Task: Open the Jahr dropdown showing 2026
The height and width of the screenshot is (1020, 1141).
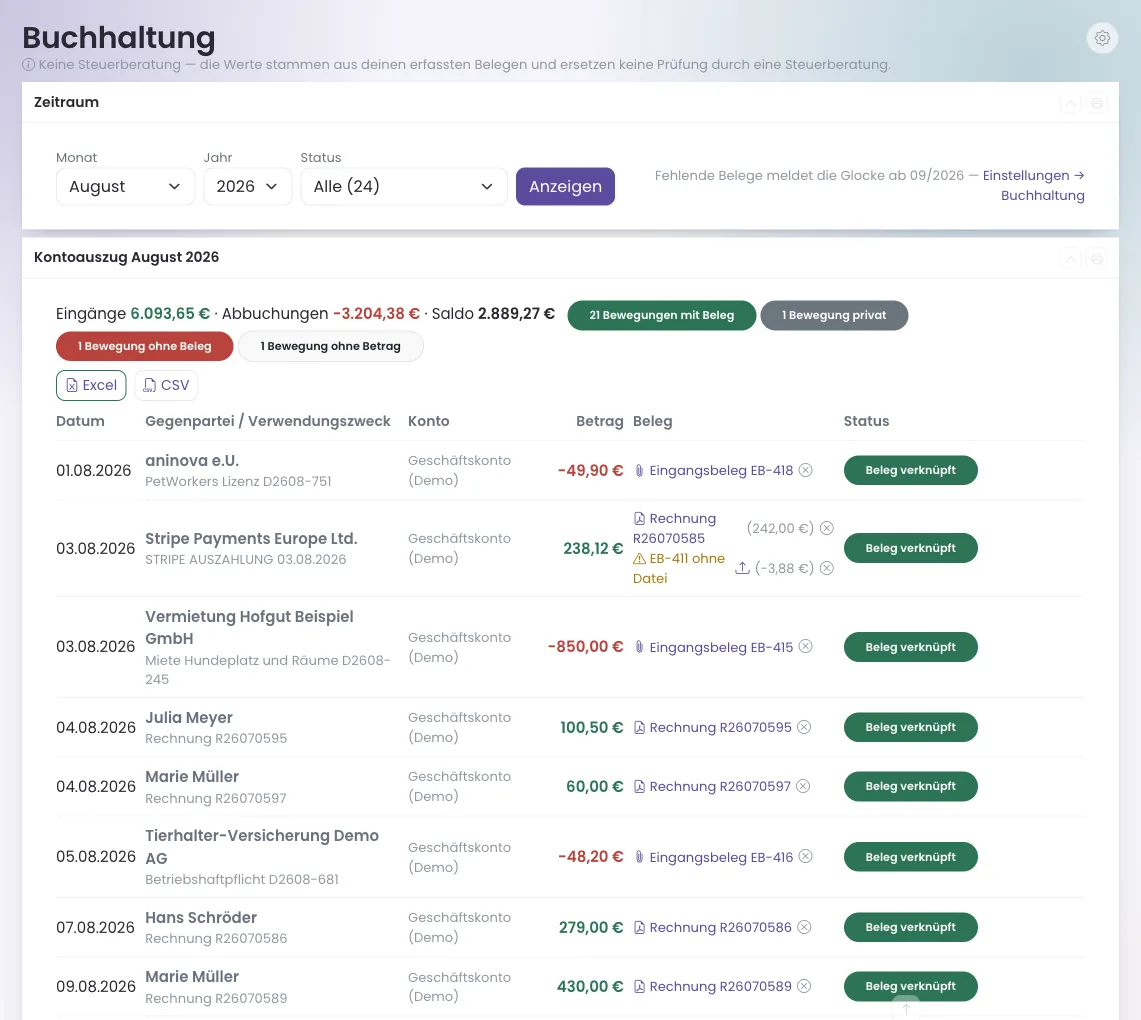Action: point(247,187)
